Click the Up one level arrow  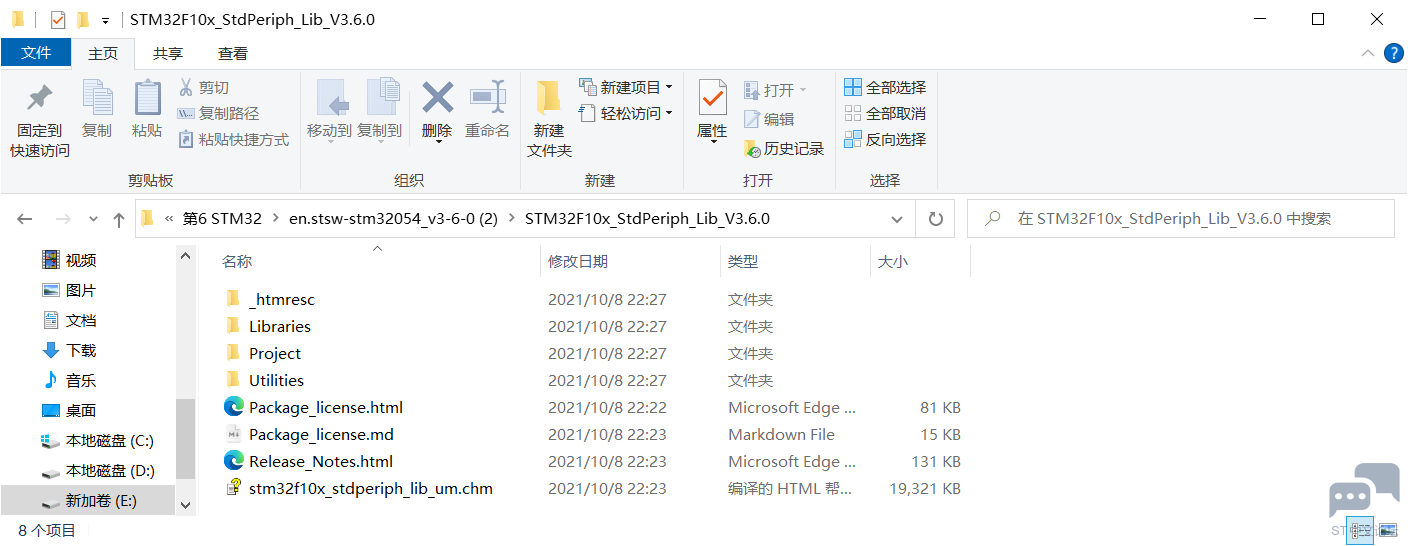coord(119,219)
